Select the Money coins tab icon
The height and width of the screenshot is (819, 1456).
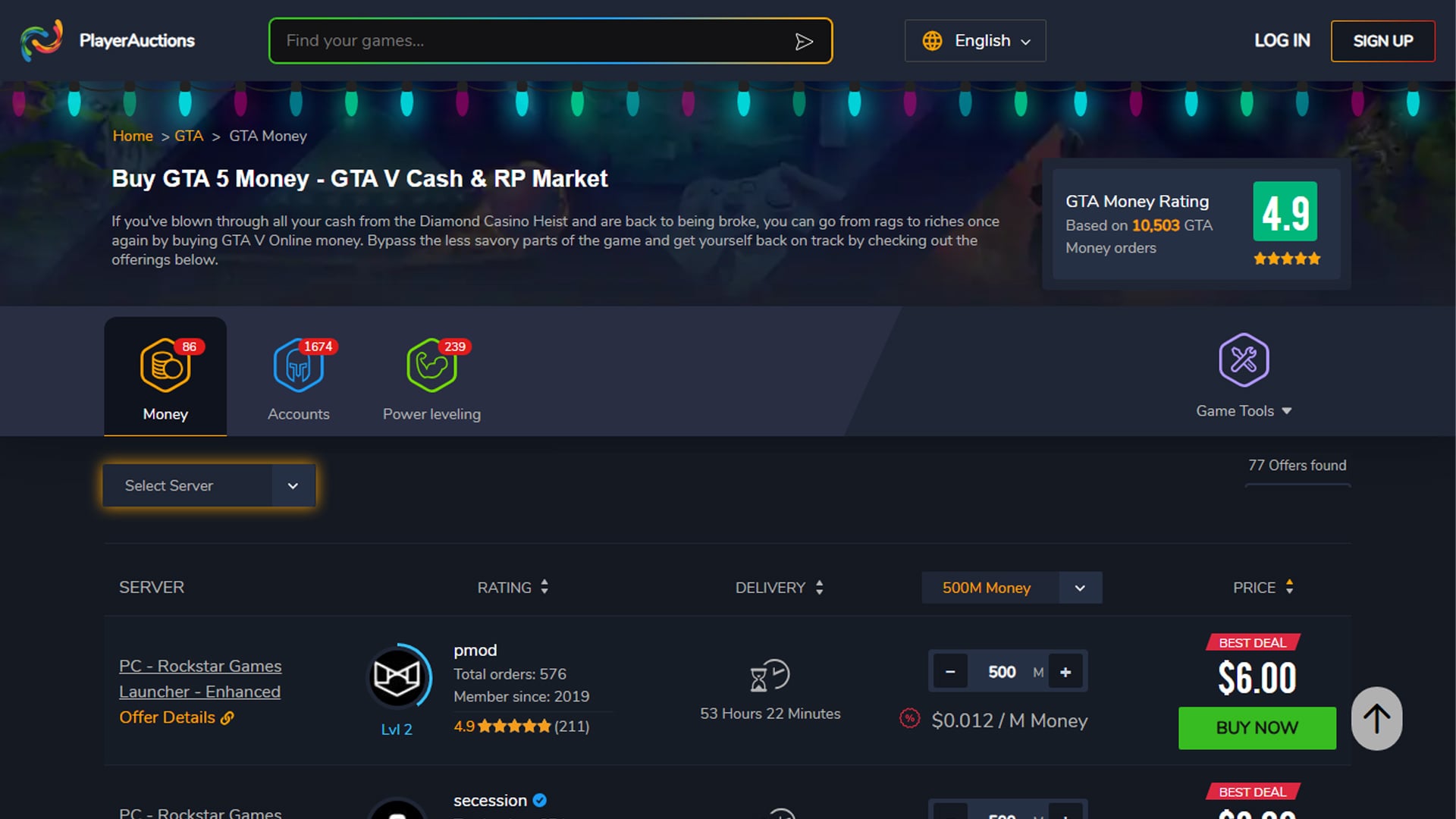(x=165, y=366)
